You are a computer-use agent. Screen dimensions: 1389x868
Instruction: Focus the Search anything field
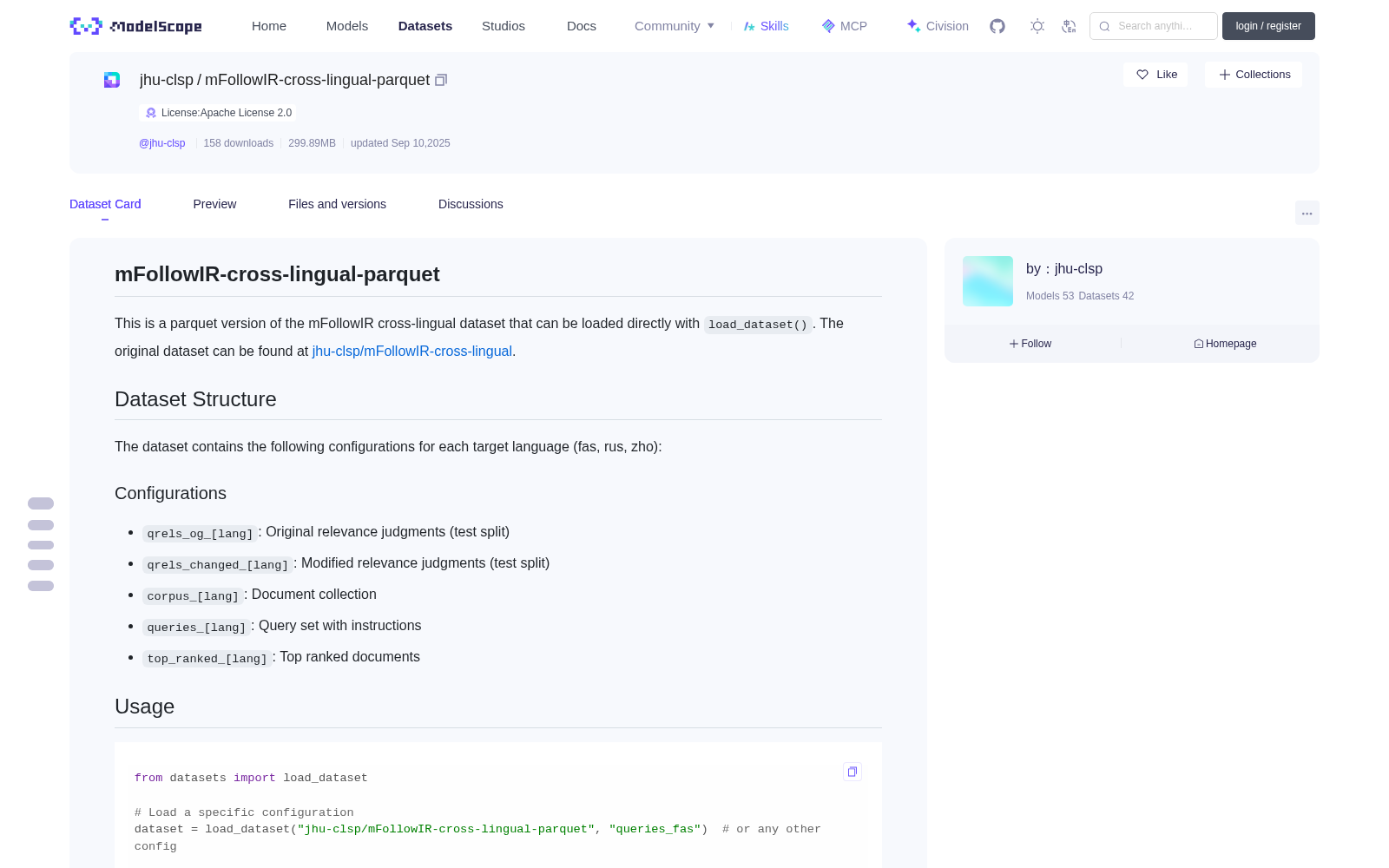[x=1154, y=26]
